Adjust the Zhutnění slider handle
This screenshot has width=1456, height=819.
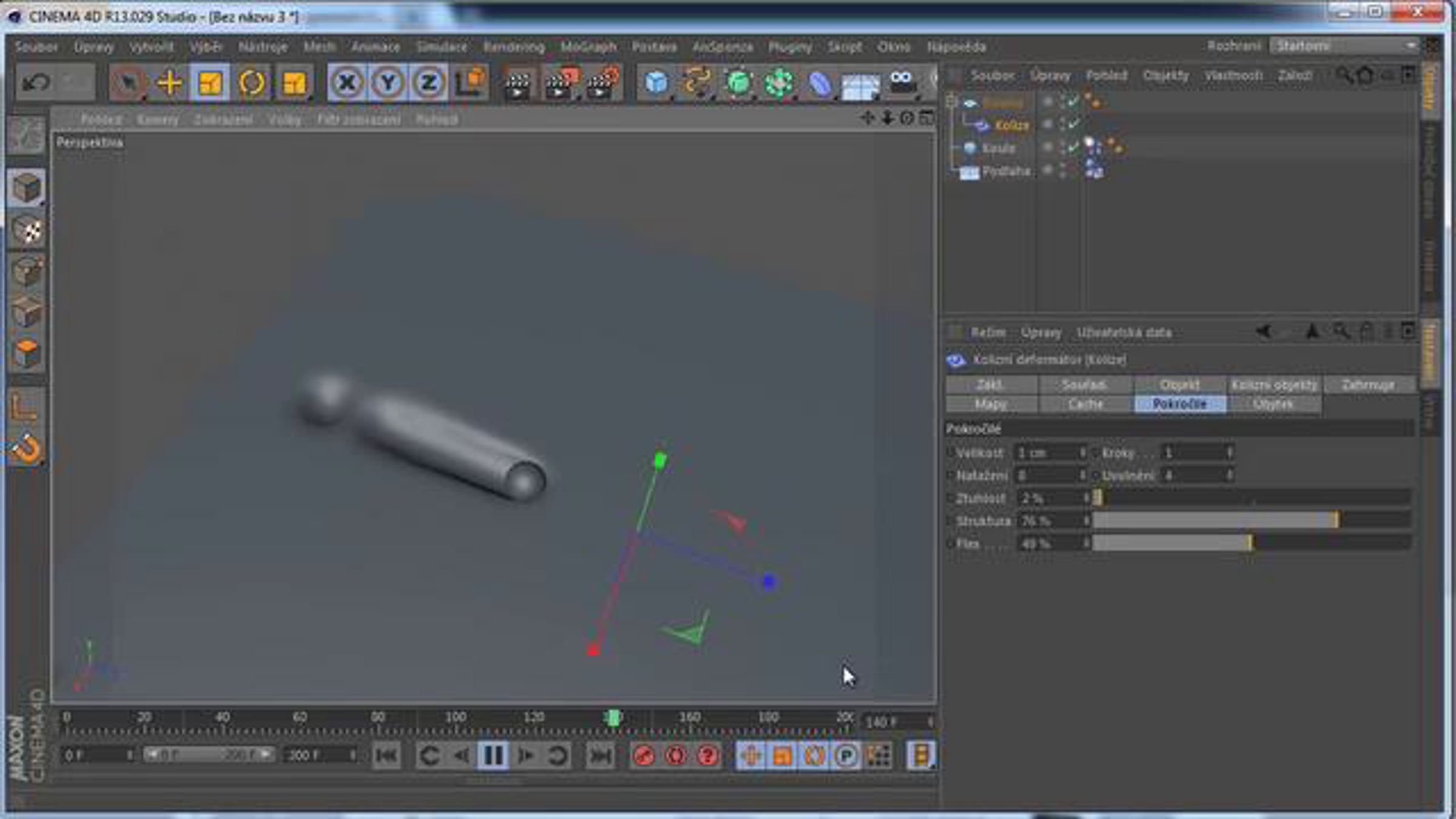[x=1098, y=498]
